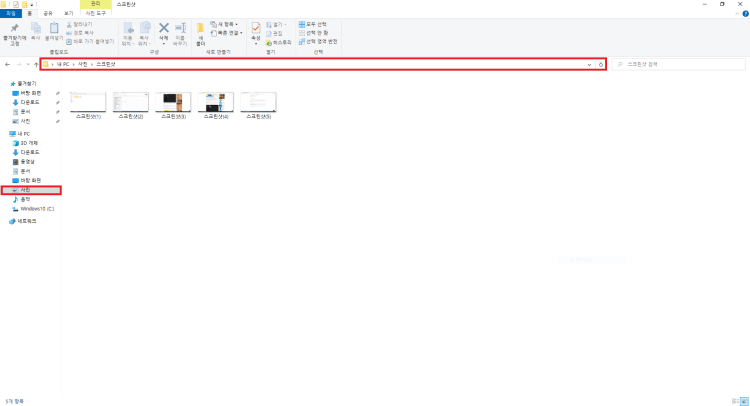
Task: Choose 바로 가기 붙여넣기 (Paste shortcut)
Action: 90,42
